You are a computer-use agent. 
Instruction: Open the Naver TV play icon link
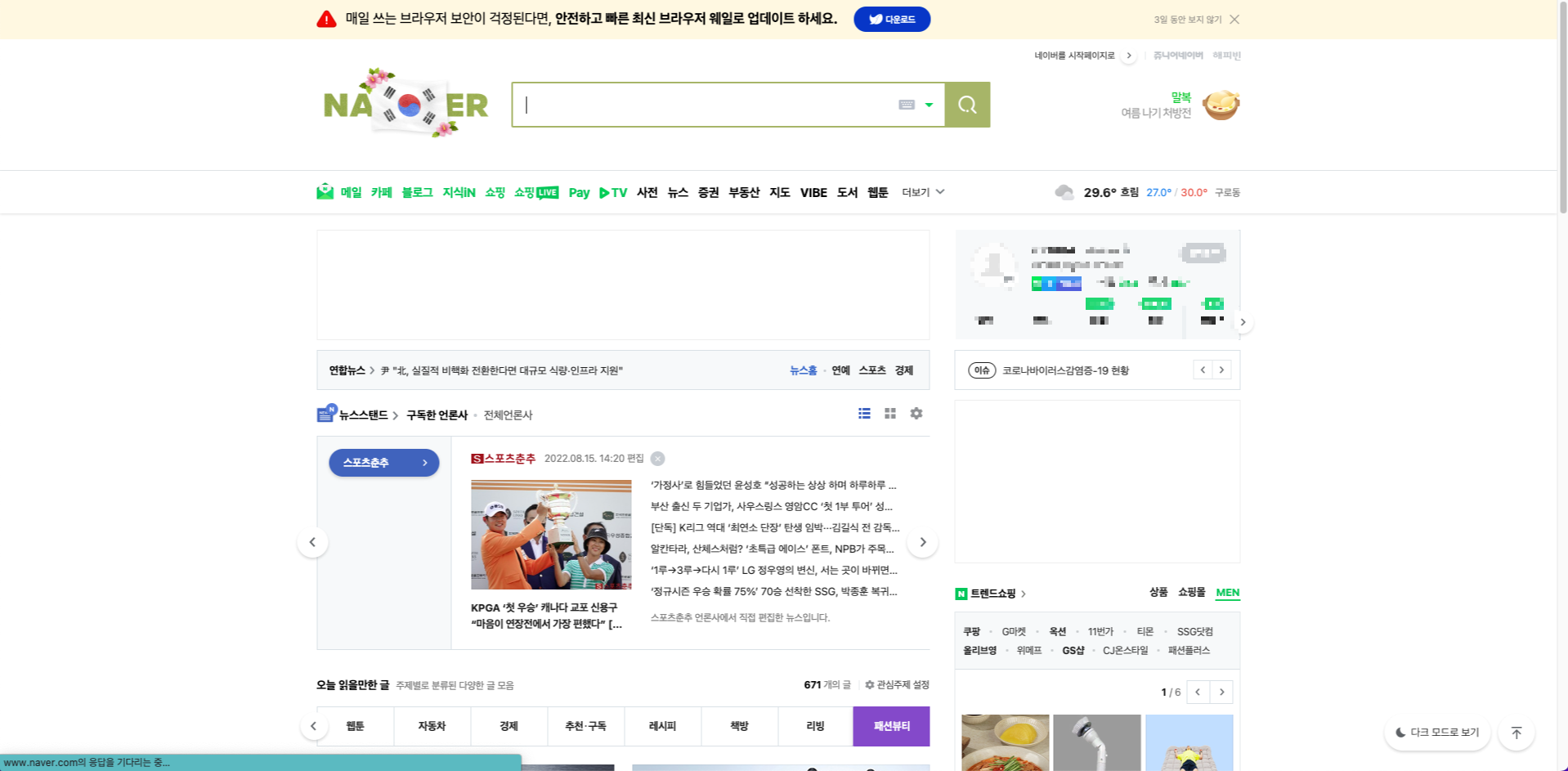613,192
